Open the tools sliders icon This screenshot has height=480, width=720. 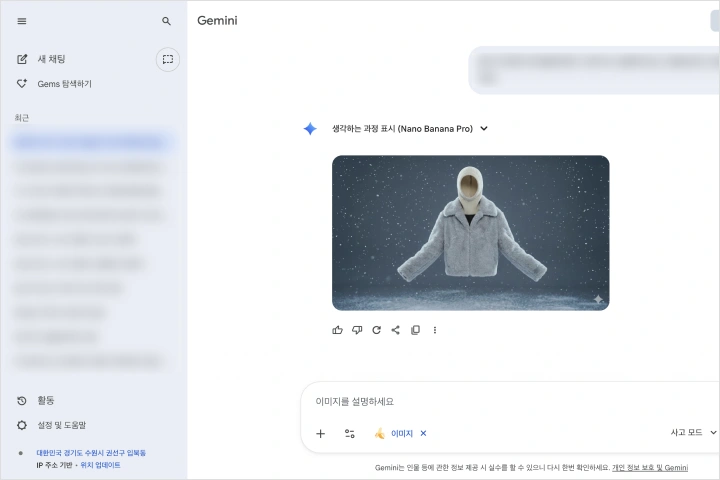349,434
